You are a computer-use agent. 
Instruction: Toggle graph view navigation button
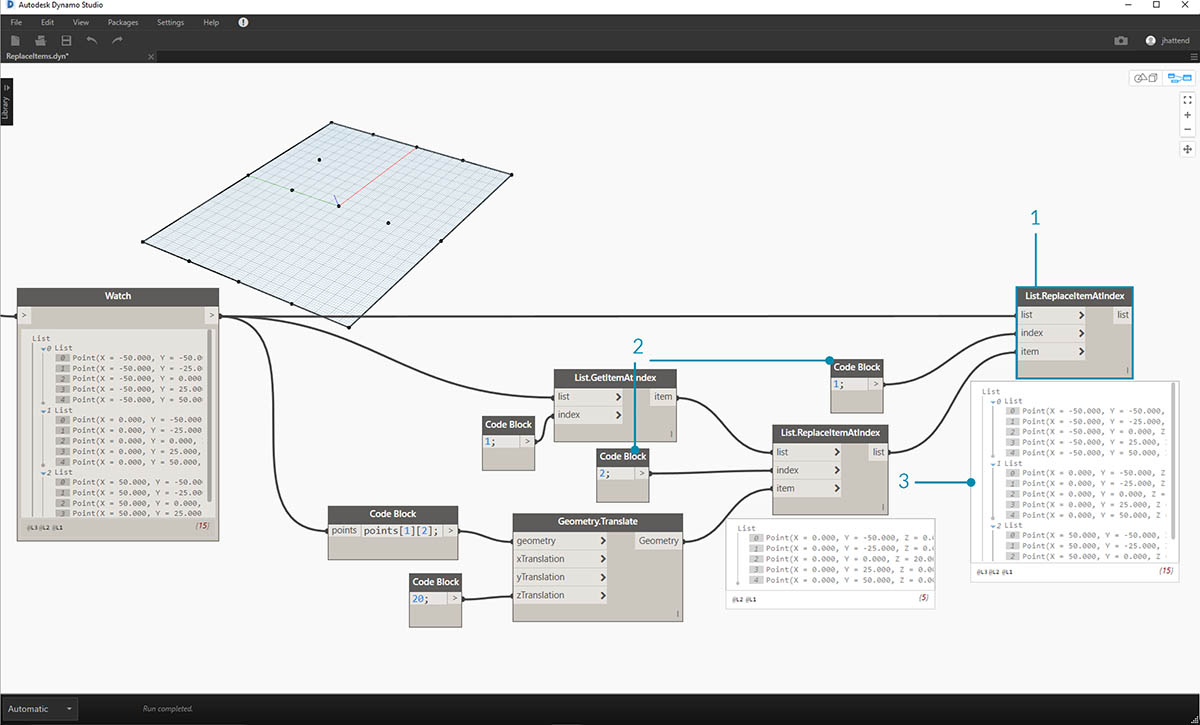[x=1180, y=78]
